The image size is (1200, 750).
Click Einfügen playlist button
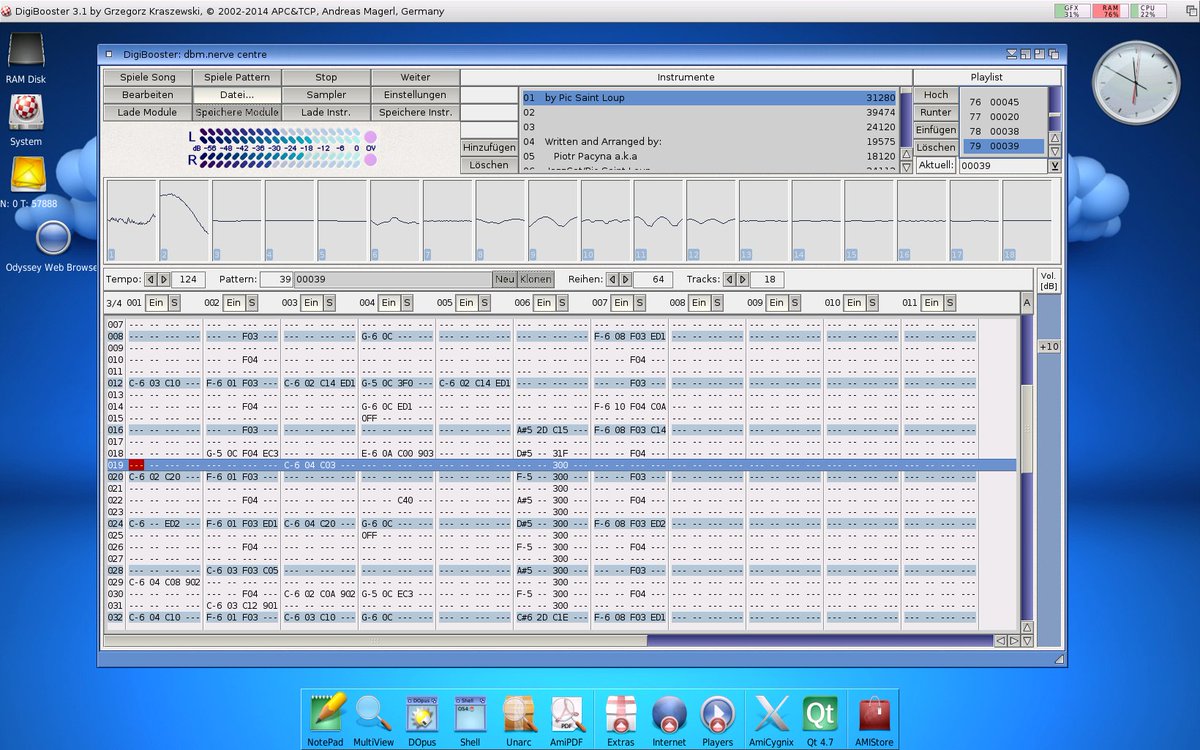point(935,130)
